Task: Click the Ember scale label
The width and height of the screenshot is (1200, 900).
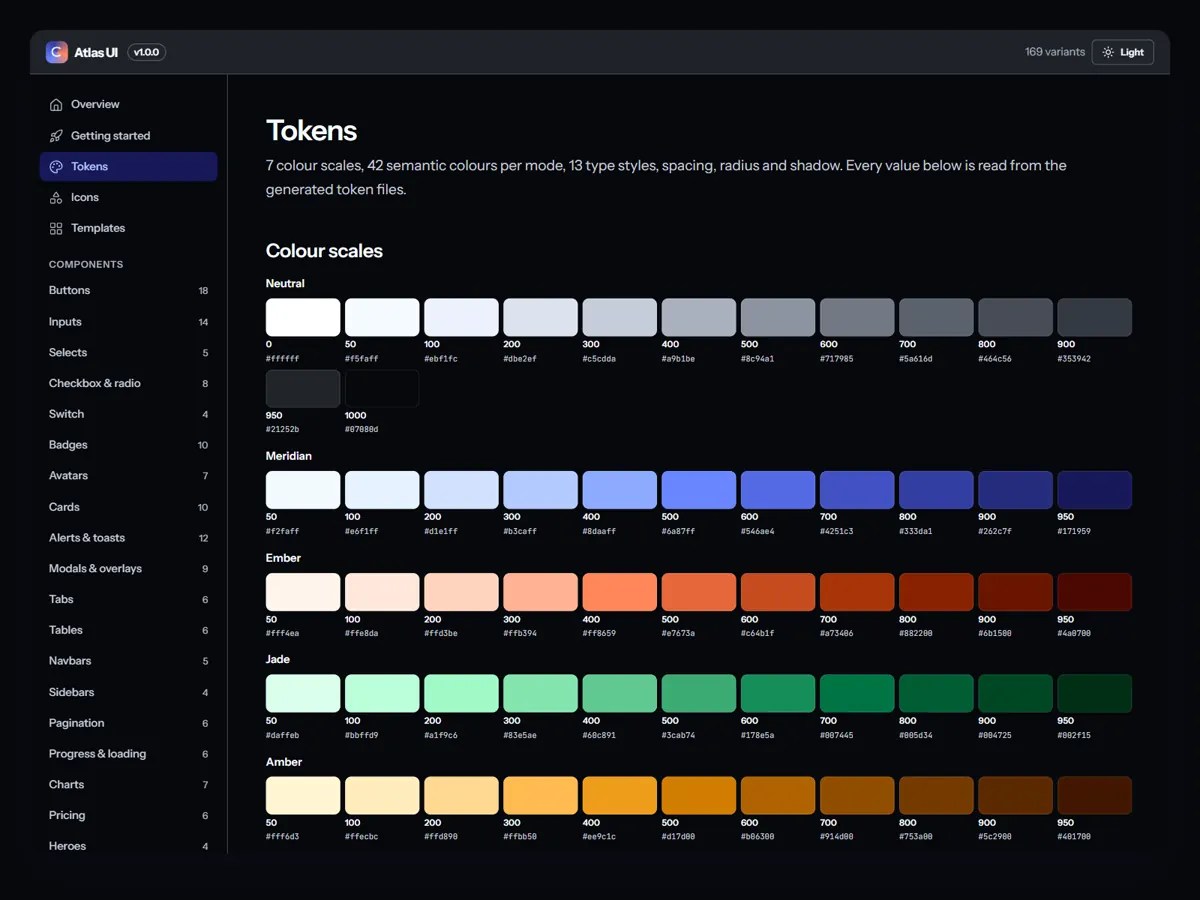Action: (283, 558)
